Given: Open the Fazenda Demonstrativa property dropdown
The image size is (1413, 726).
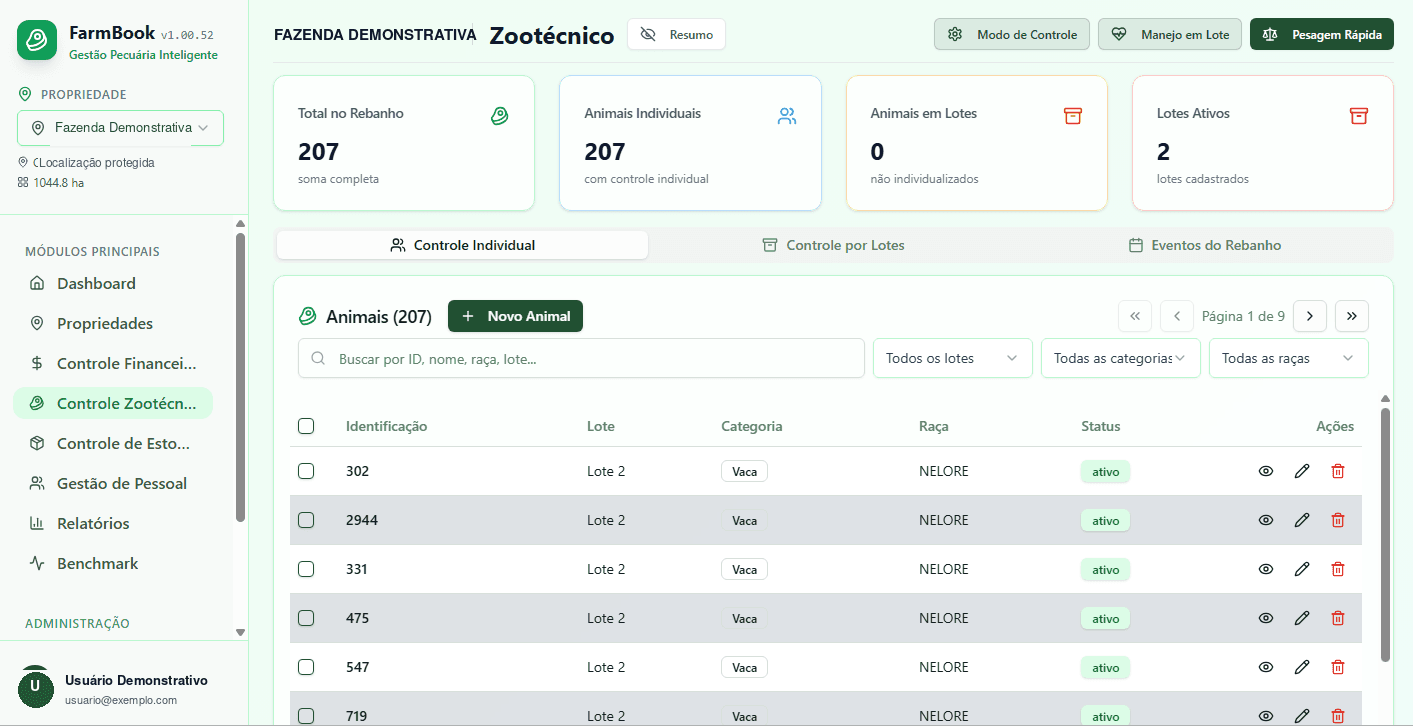Looking at the screenshot, I should tap(120, 128).
